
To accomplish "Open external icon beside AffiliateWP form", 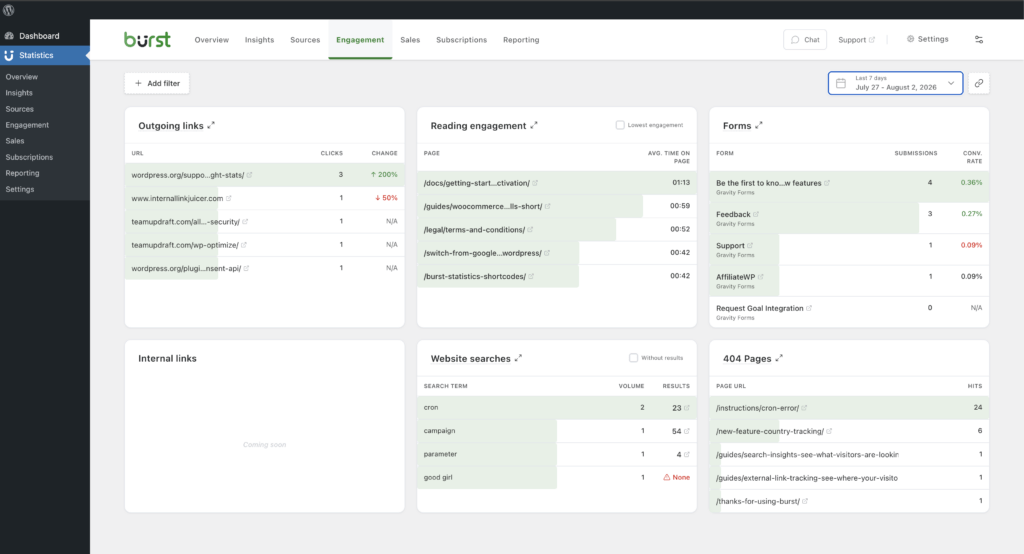I will pyautogui.click(x=760, y=277).
